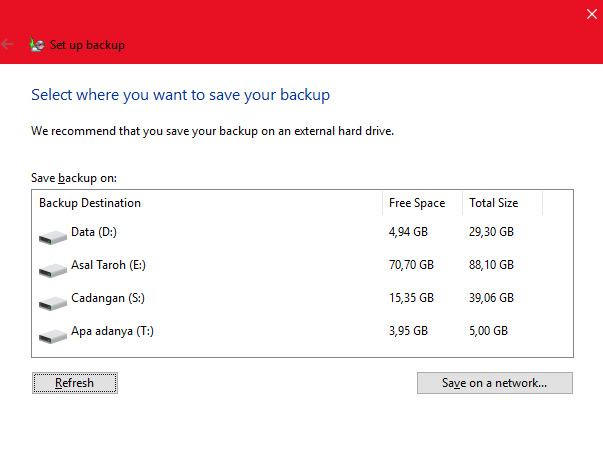Sort by Free Space column header
The width and height of the screenshot is (603, 461).
click(422, 203)
